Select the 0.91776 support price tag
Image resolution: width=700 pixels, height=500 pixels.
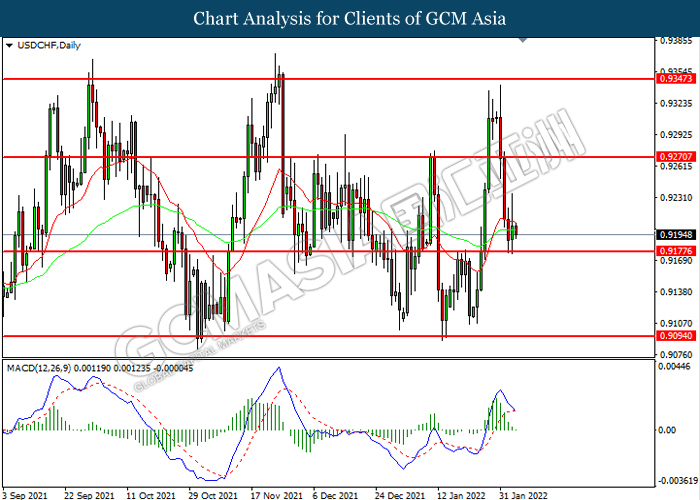point(676,251)
